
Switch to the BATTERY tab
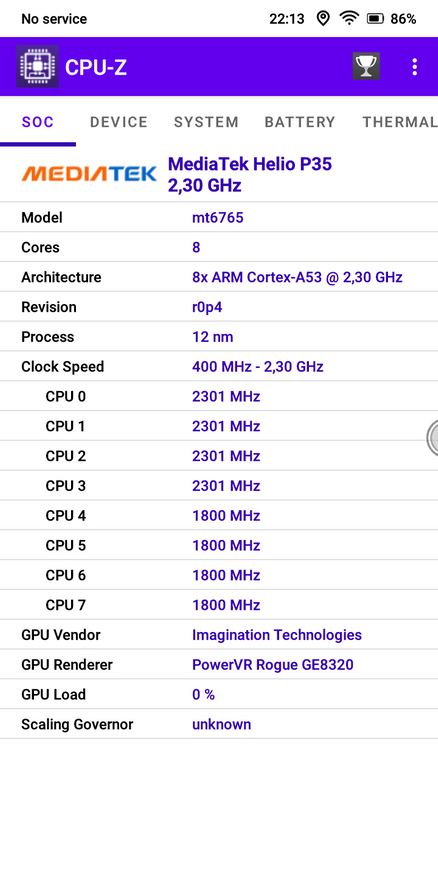[x=300, y=122]
